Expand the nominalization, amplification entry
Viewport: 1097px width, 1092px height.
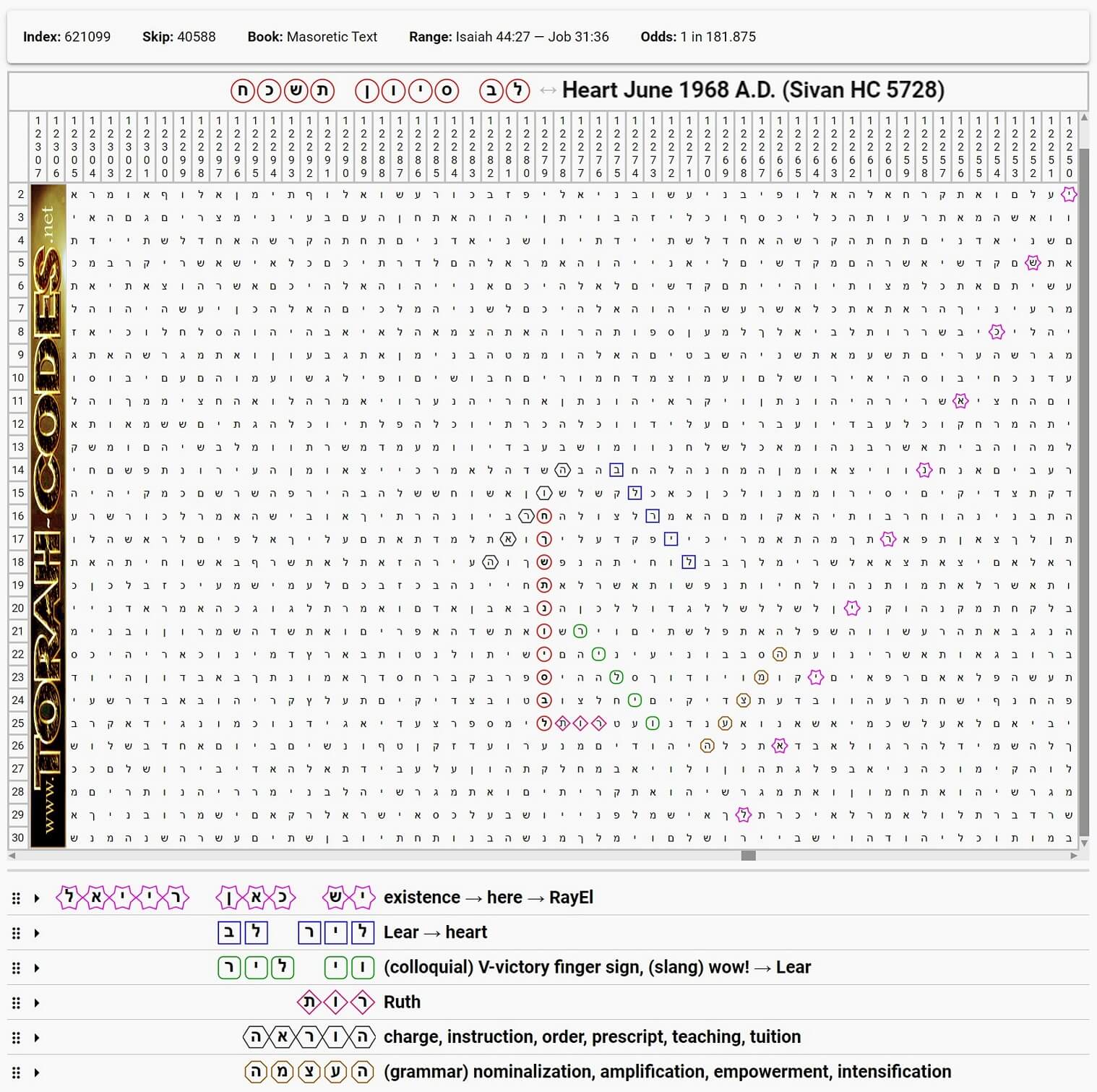[37, 1072]
